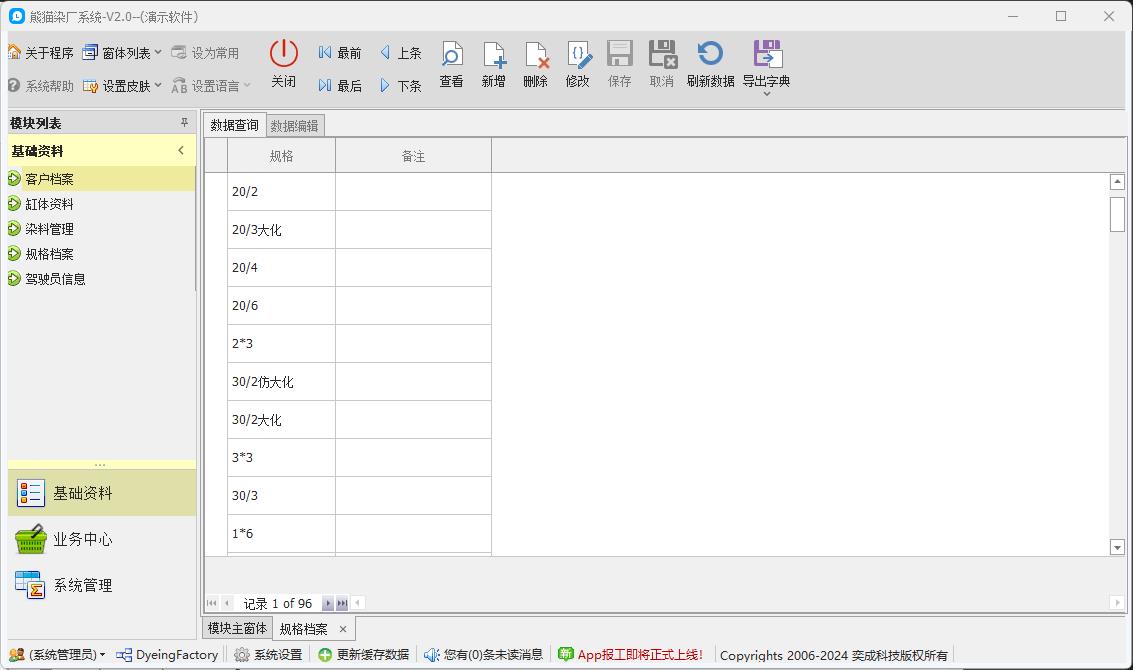Screen dimensions: 1133x670
Task: Click the 新增 (New) icon in toolbar
Action: 493,63
